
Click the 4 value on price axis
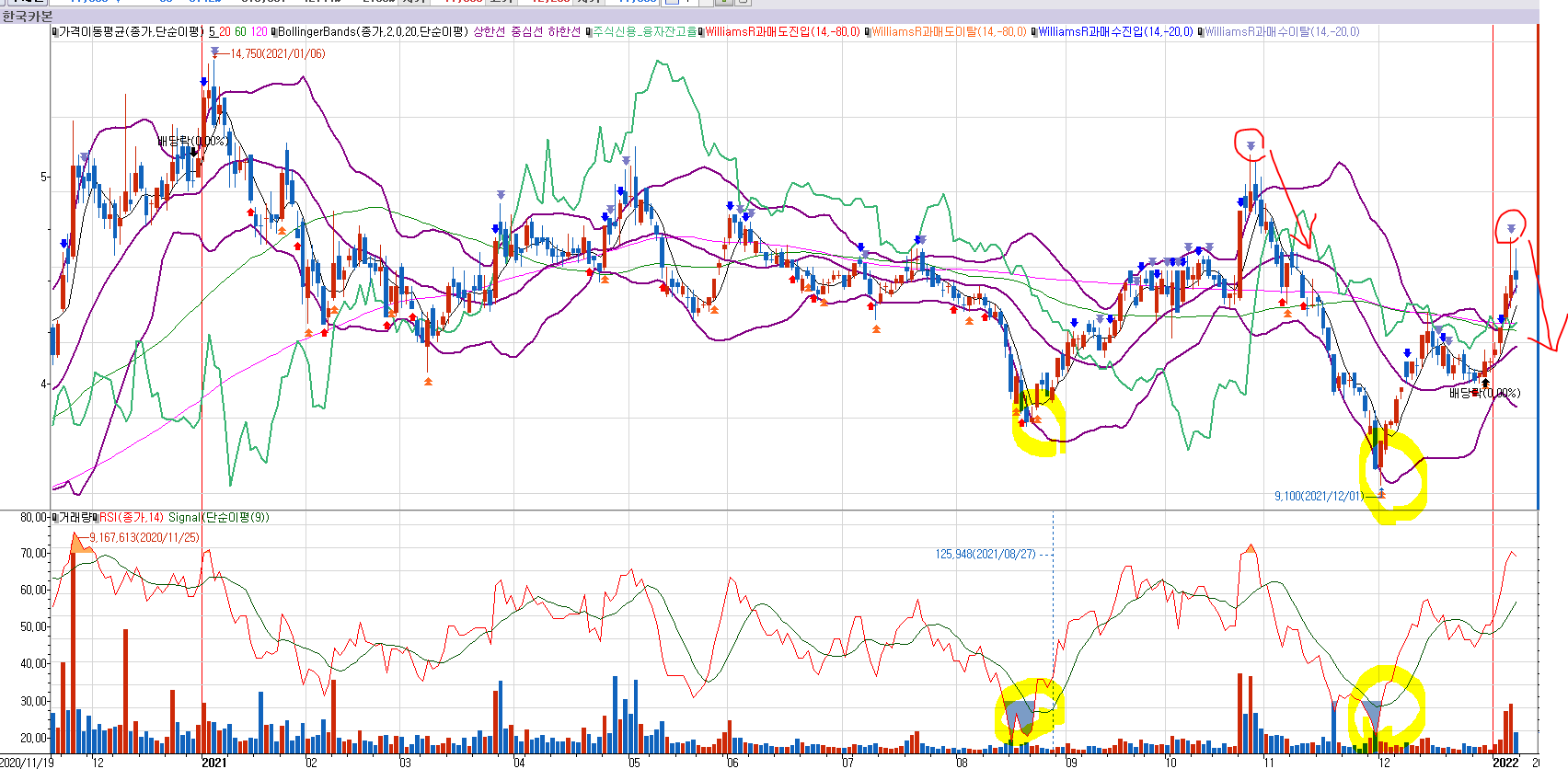tap(43, 384)
